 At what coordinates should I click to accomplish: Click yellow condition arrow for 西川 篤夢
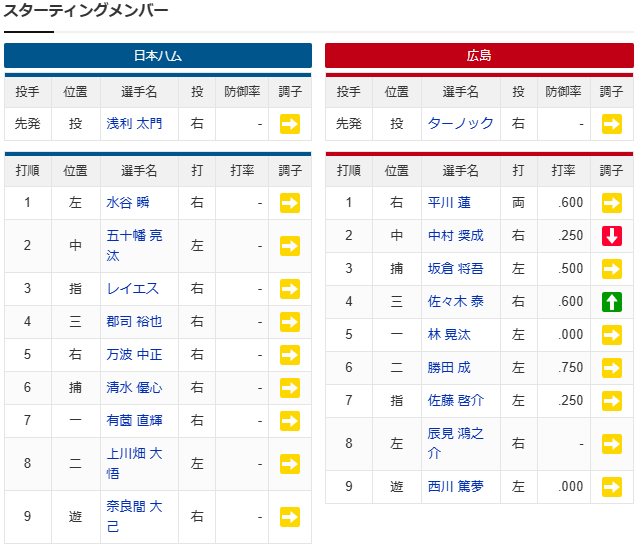[611, 487]
